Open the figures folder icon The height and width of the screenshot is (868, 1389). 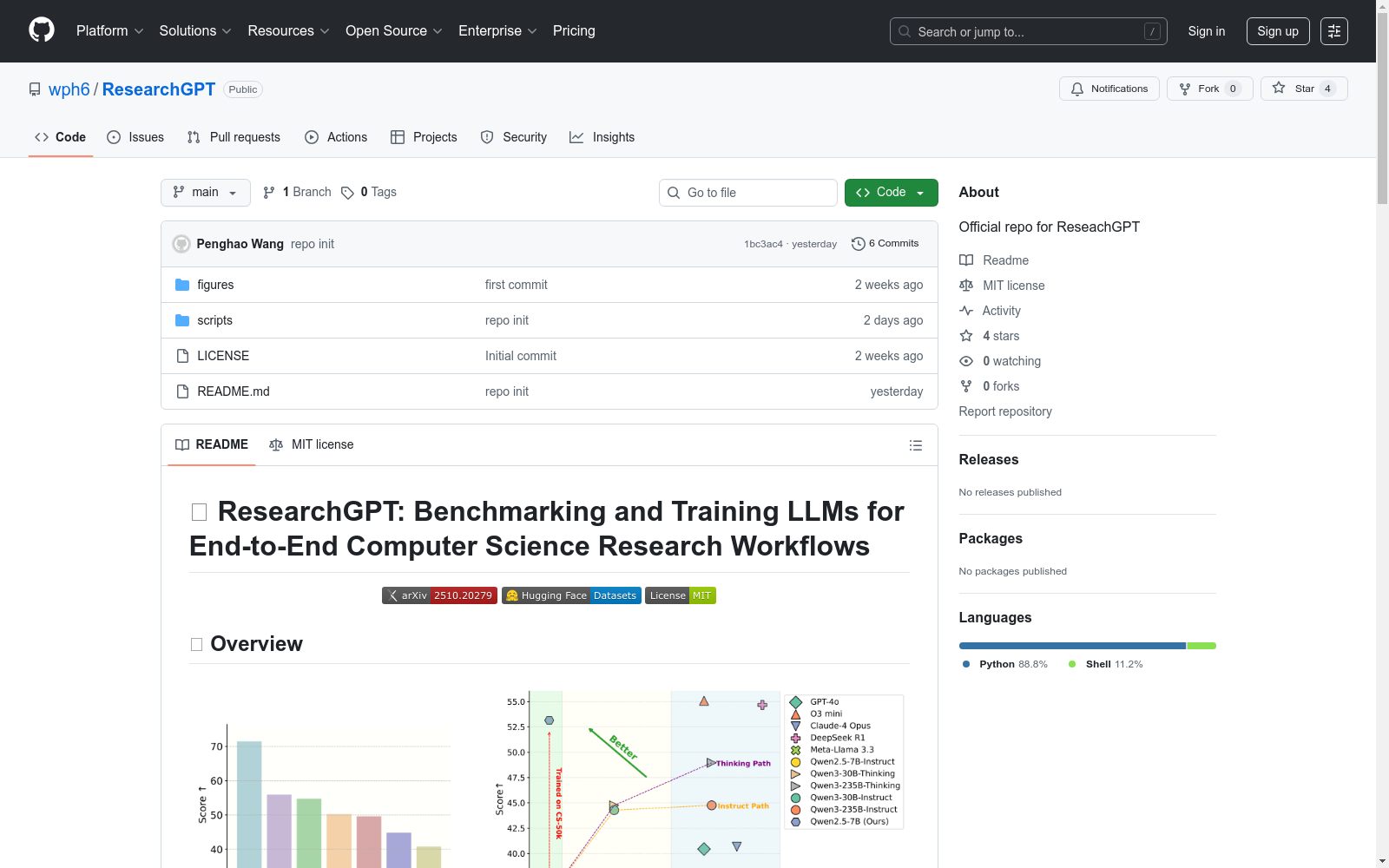[x=182, y=285]
